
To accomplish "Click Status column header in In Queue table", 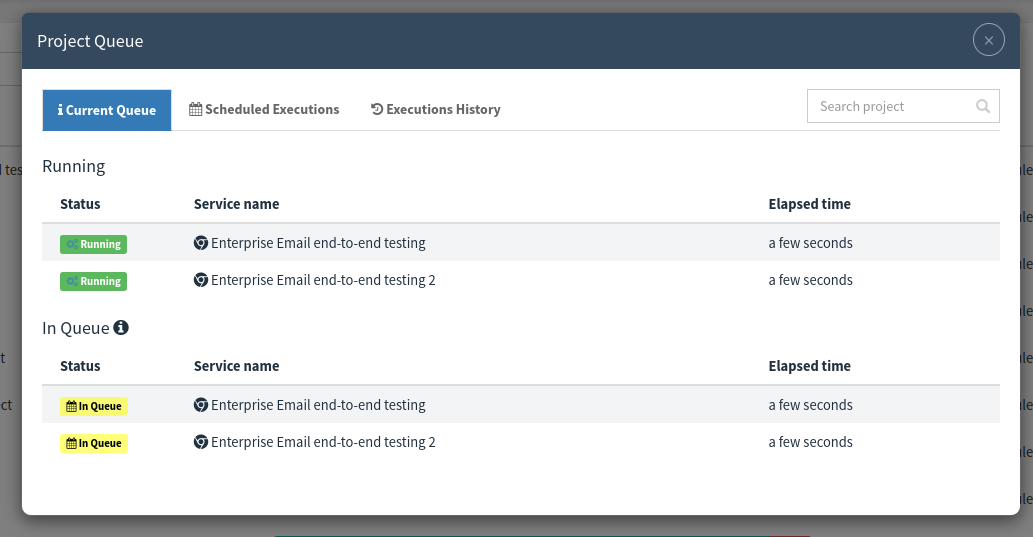I will (x=80, y=366).
